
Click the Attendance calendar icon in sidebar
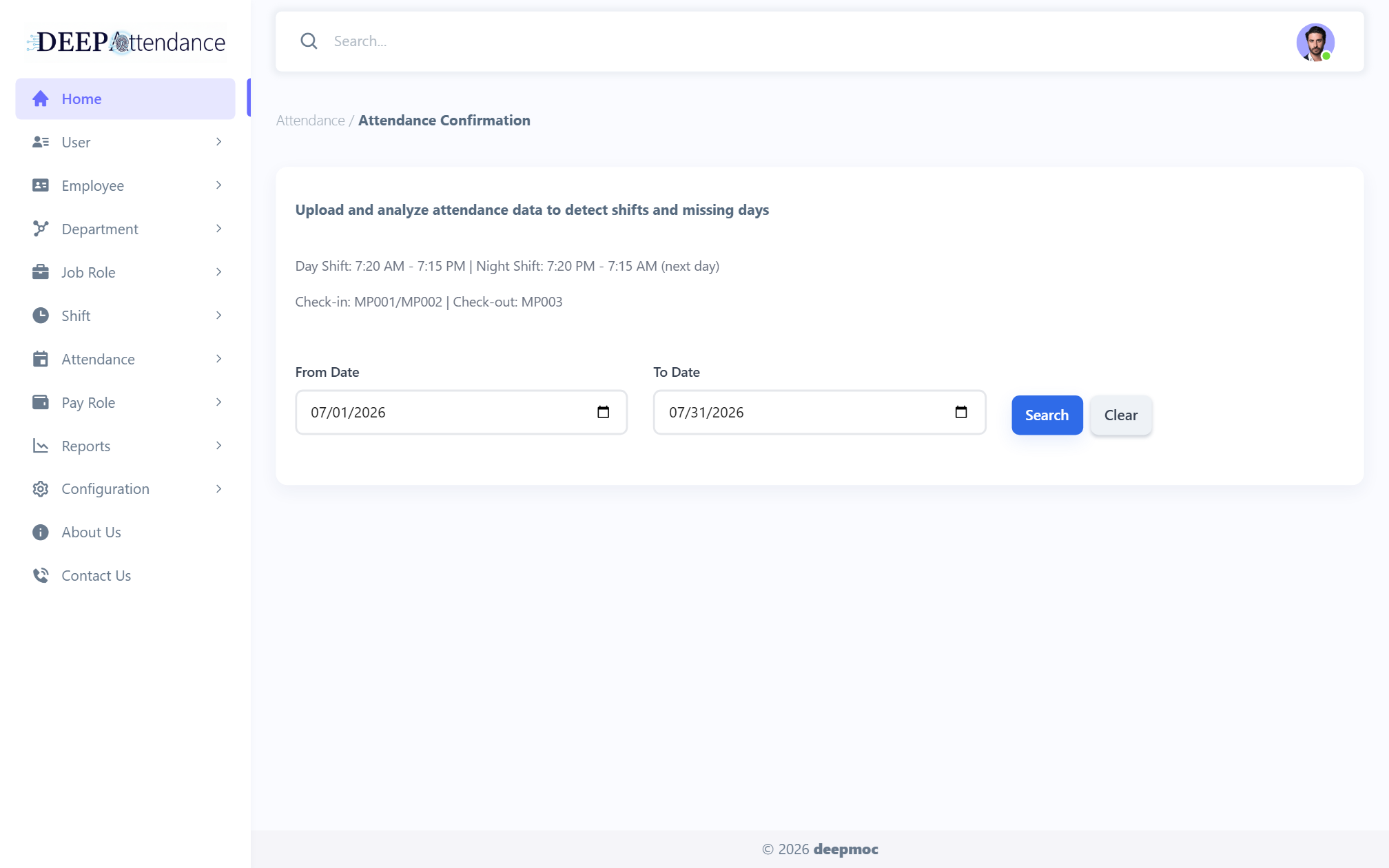tap(41, 359)
